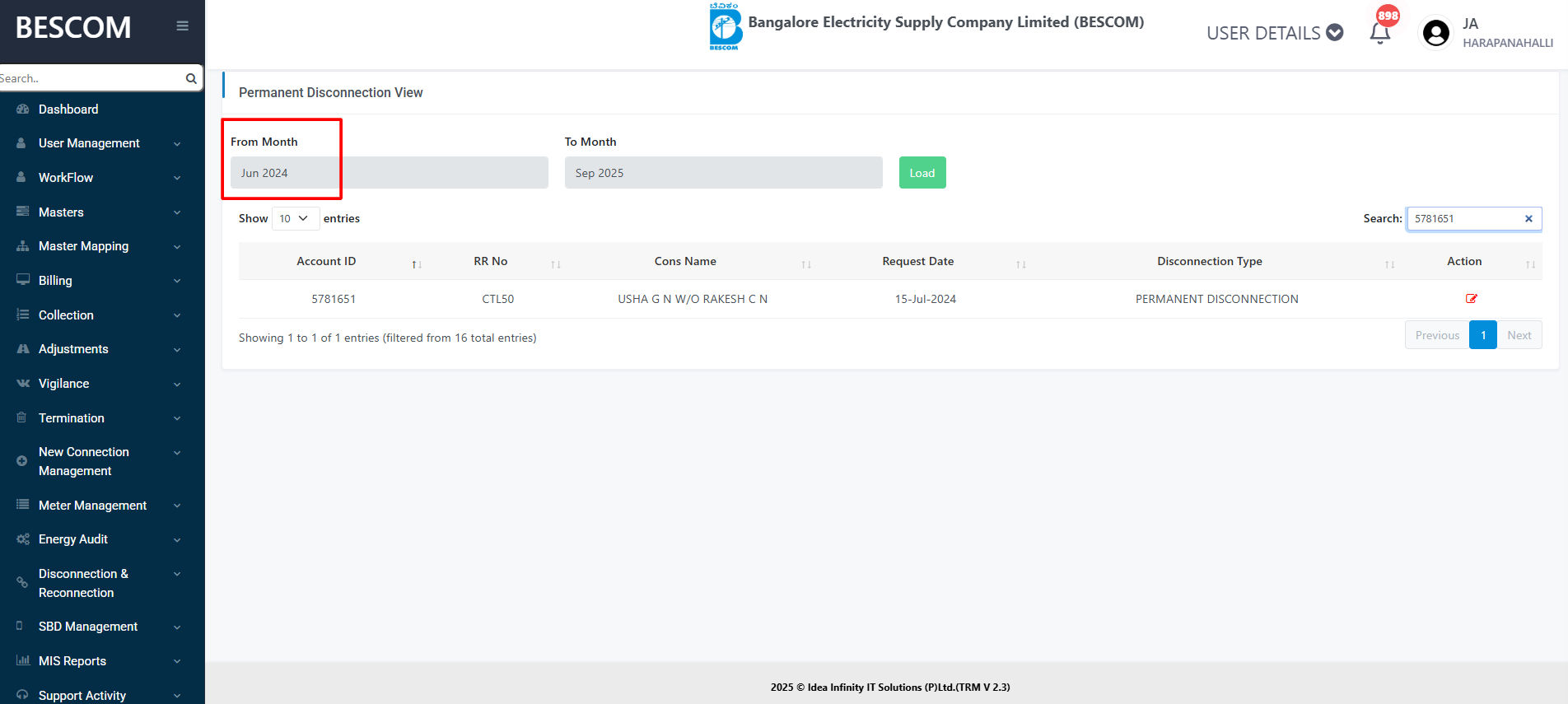Image resolution: width=1568 pixels, height=704 pixels.
Task: Go to Next page of results
Action: (1519, 335)
